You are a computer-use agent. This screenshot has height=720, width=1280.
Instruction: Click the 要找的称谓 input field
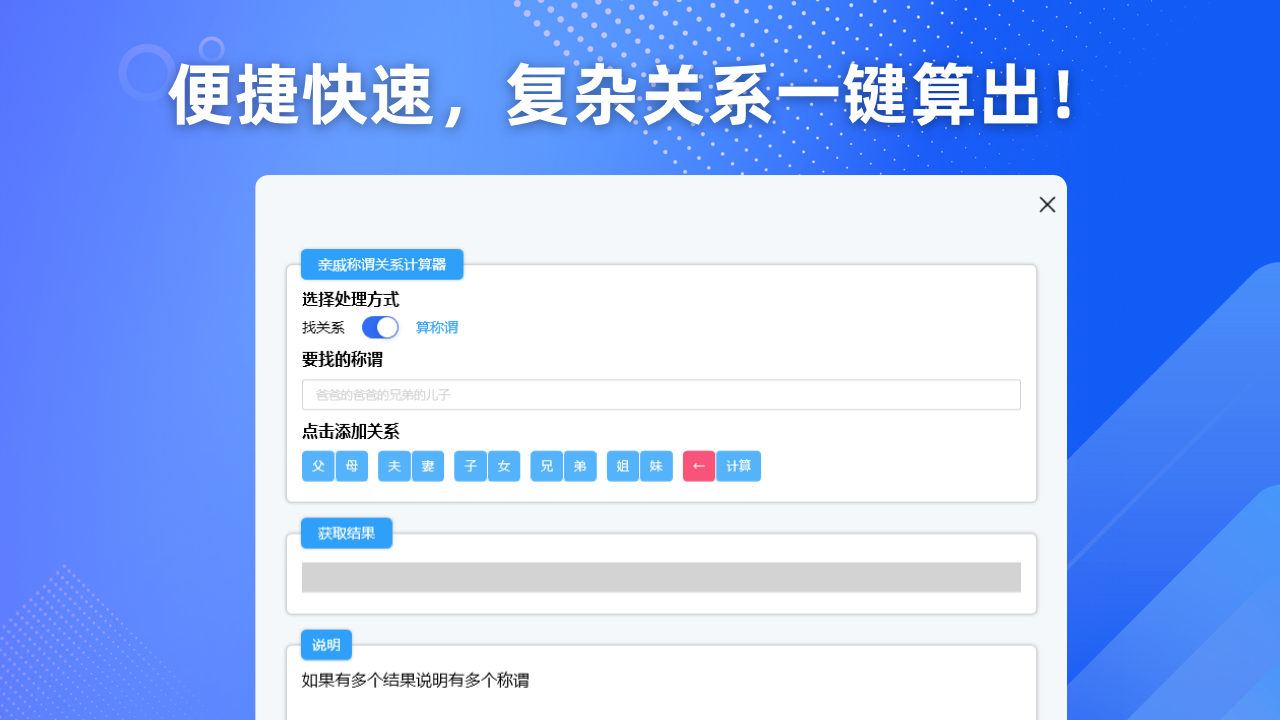click(x=661, y=395)
